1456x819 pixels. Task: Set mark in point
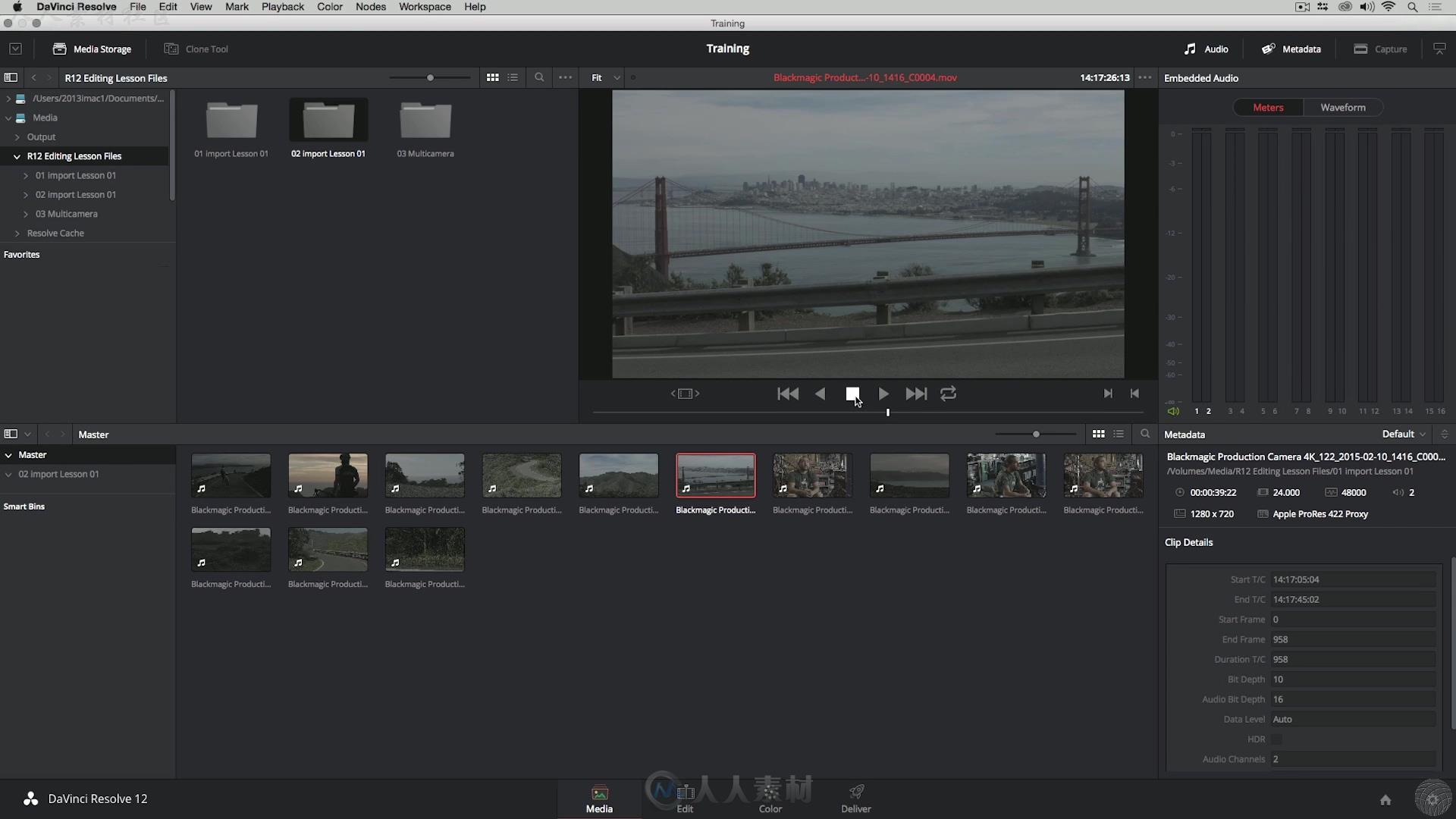tap(1108, 394)
